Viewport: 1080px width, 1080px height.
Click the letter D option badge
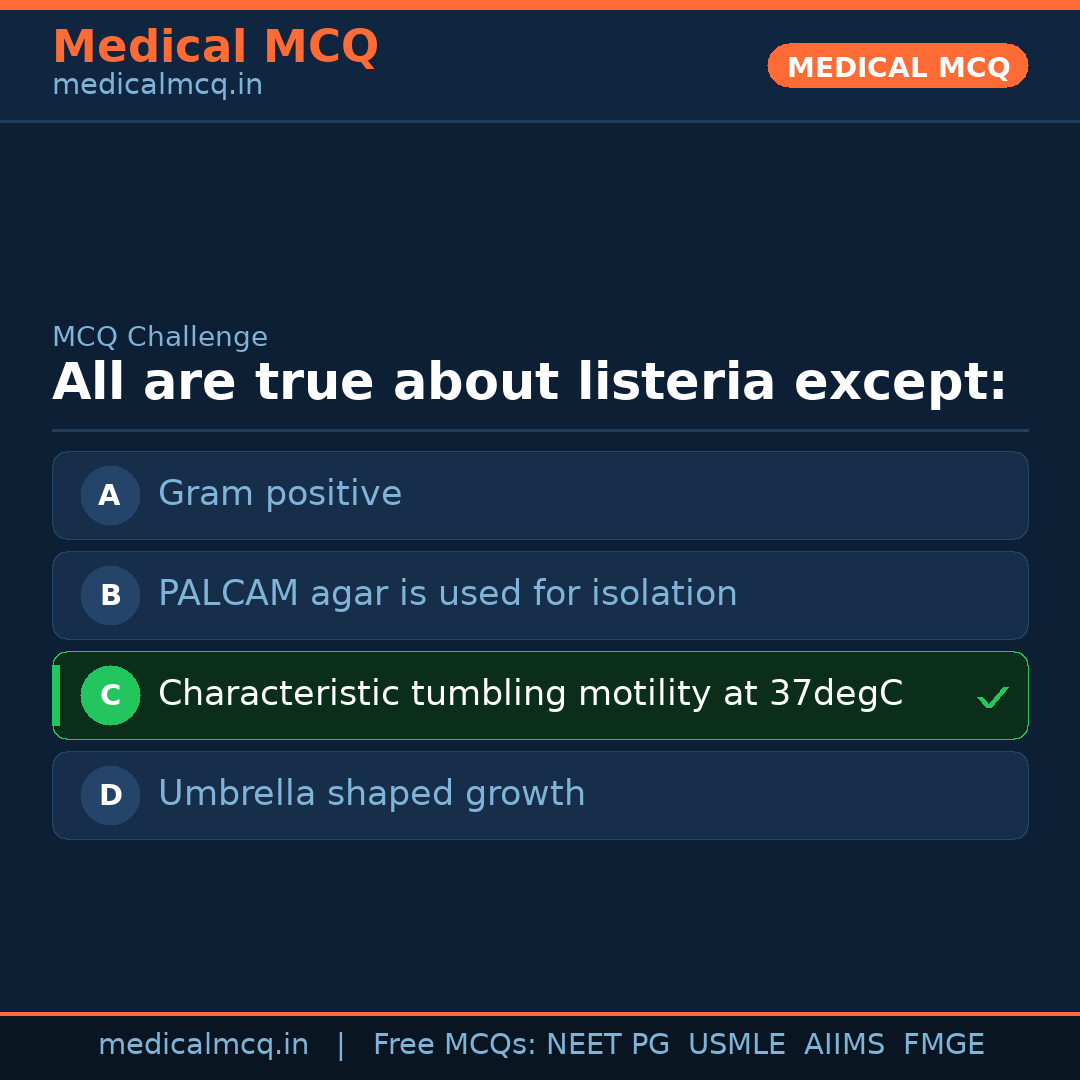(110, 795)
